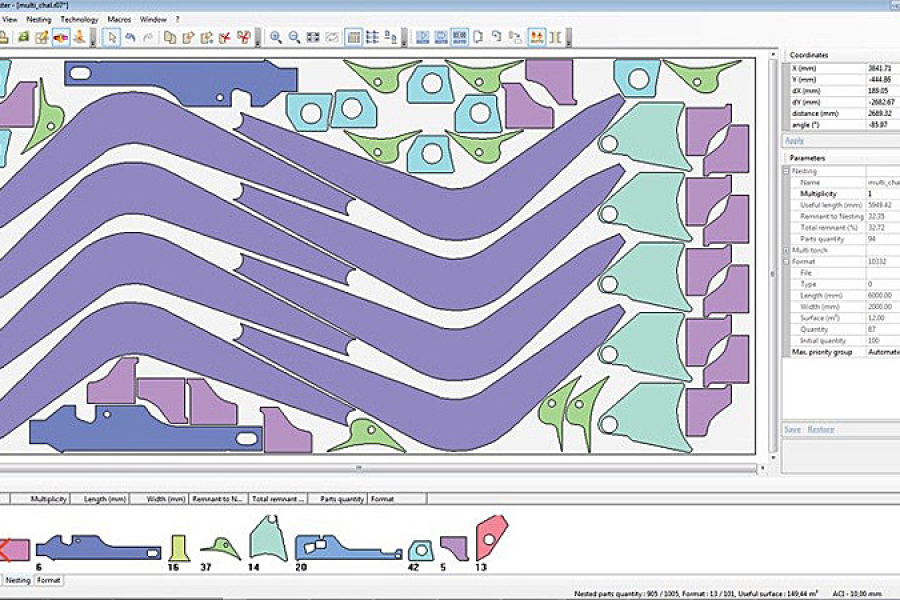Click the Multiplicity column header
The width and height of the screenshot is (900, 600).
click(41, 499)
